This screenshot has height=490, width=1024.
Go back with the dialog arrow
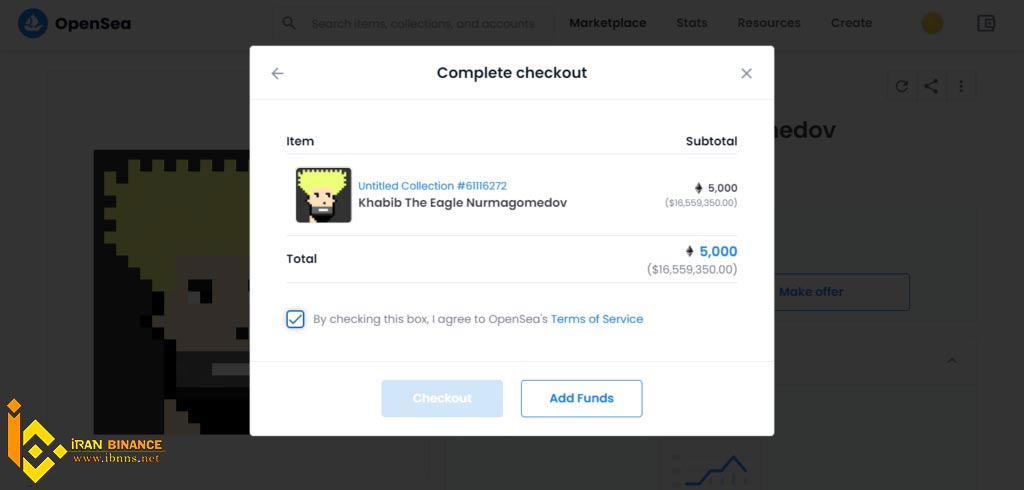(x=278, y=73)
